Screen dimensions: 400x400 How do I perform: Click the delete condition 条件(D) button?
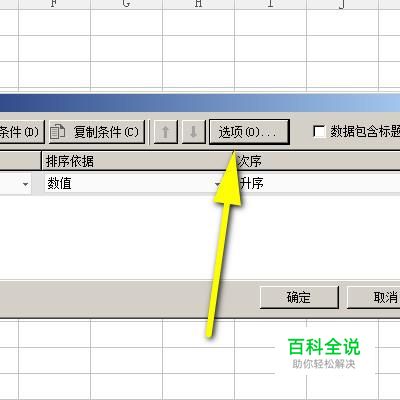pos(22,132)
